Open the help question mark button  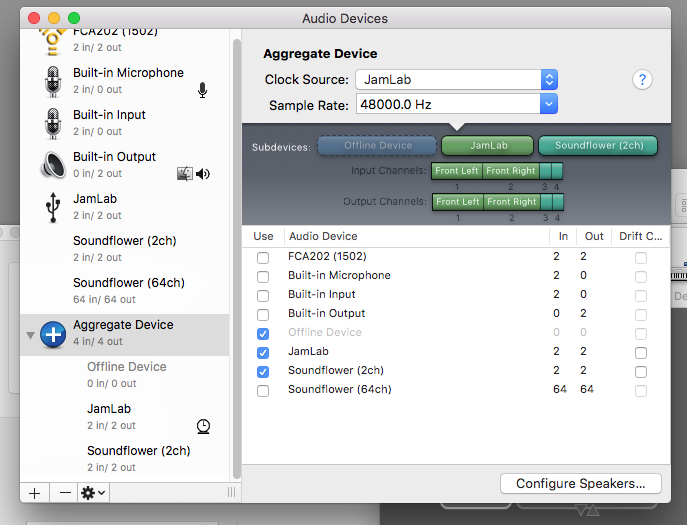(x=642, y=80)
